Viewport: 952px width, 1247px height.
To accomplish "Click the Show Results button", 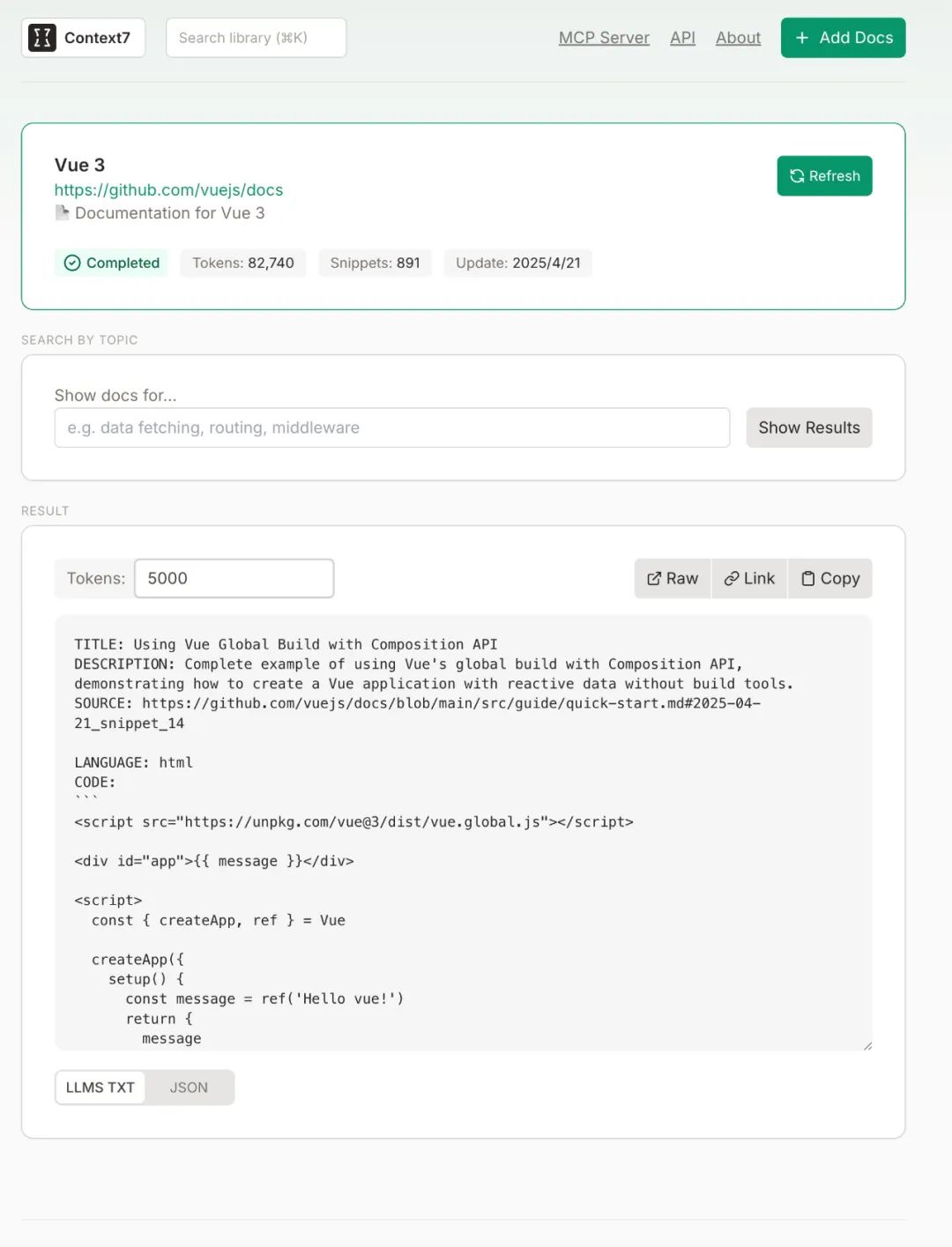I will (809, 427).
